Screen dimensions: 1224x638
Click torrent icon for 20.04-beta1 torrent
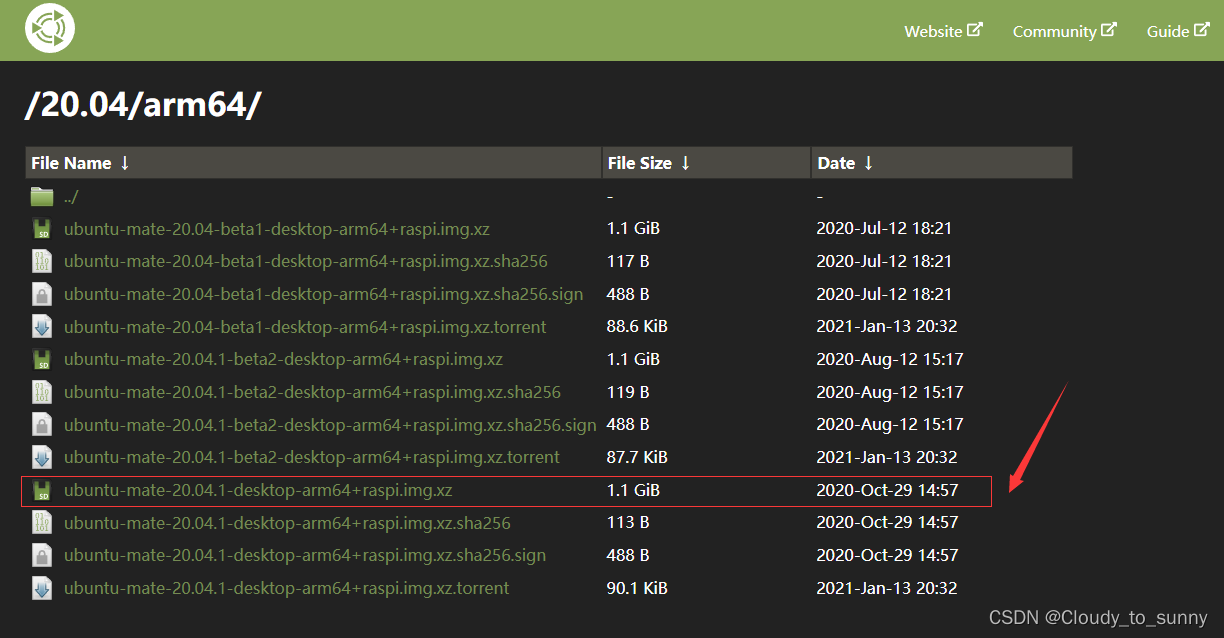(41, 327)
